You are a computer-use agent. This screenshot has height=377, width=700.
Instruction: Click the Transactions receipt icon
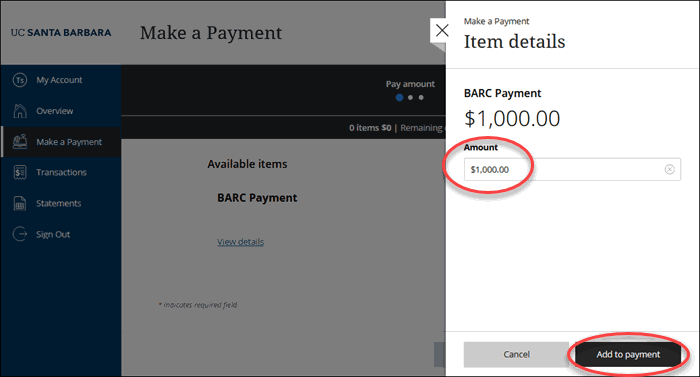point(20,172)
